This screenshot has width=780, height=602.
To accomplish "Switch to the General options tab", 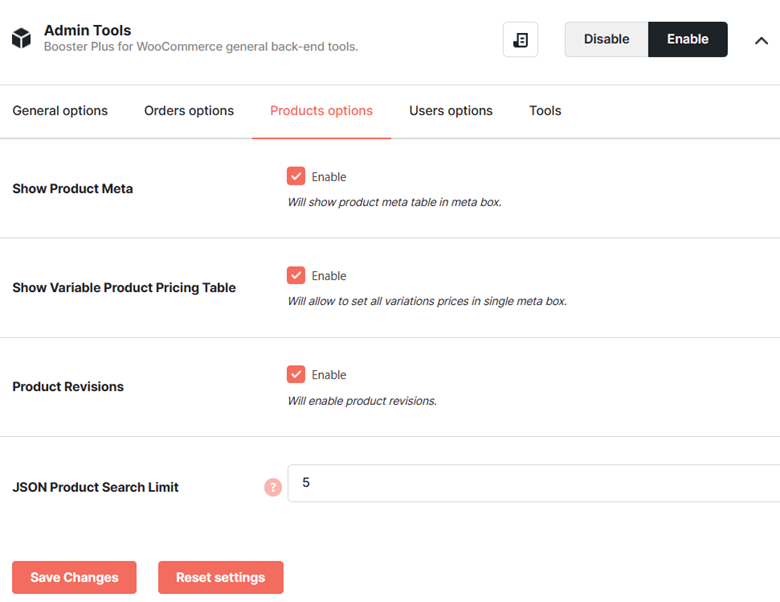I will point(60,110).
